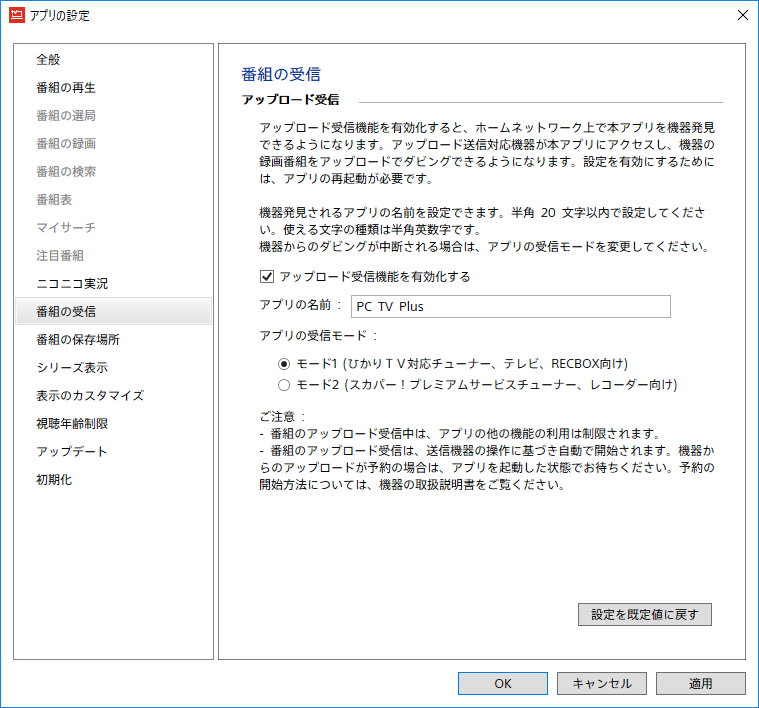
Task: Toggle アップロード受信機能を有効化する checkbox
Action: tap(267, 277)
